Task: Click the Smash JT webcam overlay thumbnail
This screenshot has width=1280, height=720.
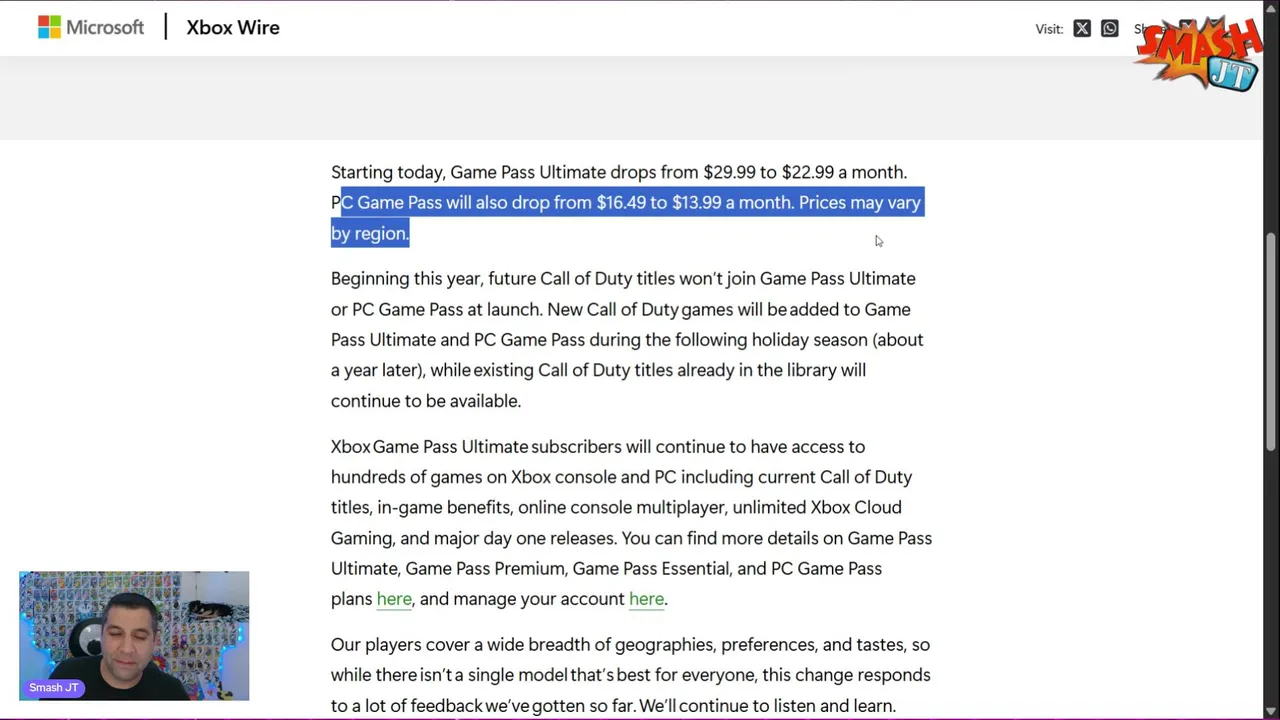Action: point(134,636)
